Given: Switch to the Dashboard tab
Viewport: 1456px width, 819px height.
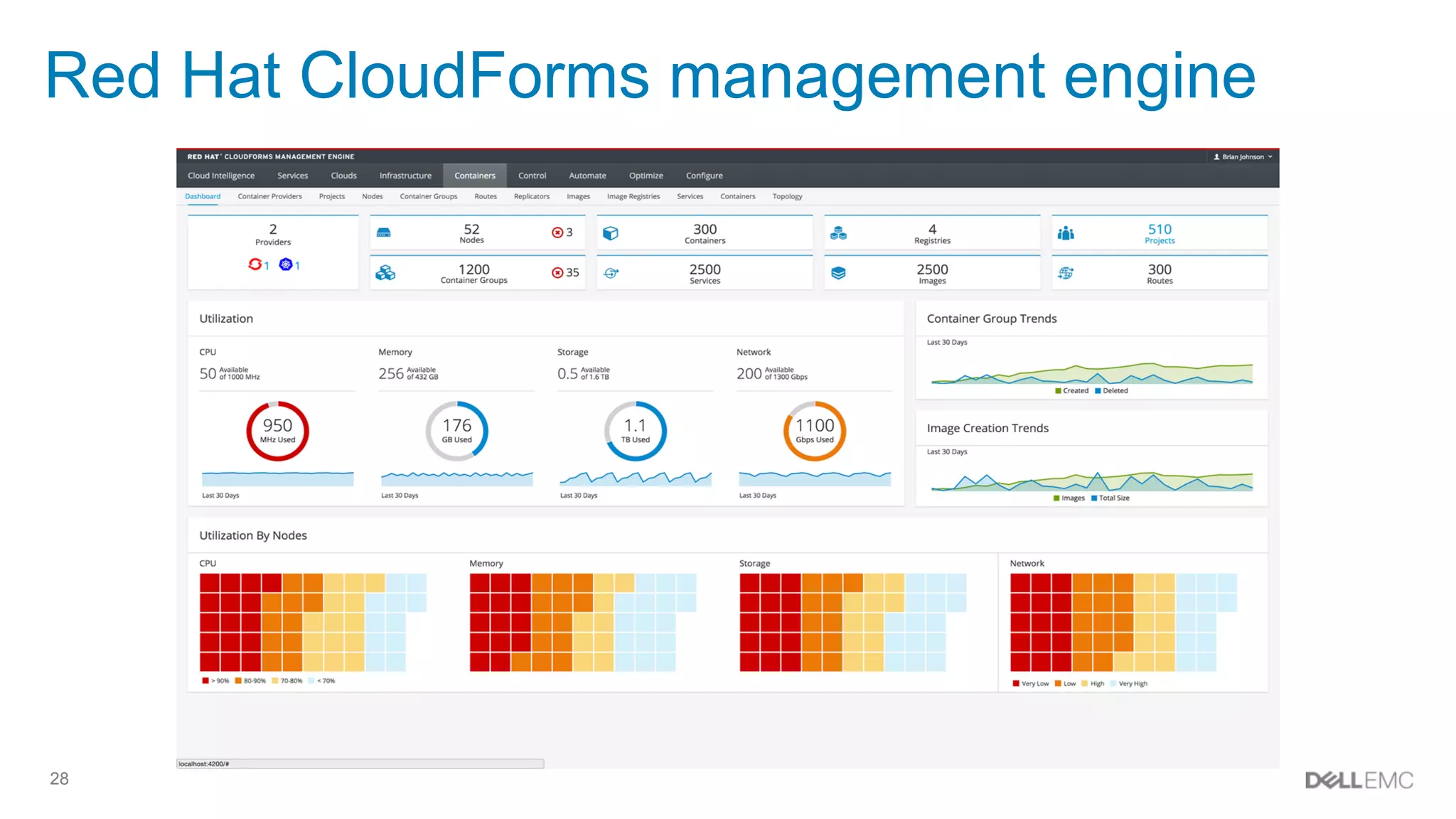Looking at the screenshot, I should (x=203, y=197).
